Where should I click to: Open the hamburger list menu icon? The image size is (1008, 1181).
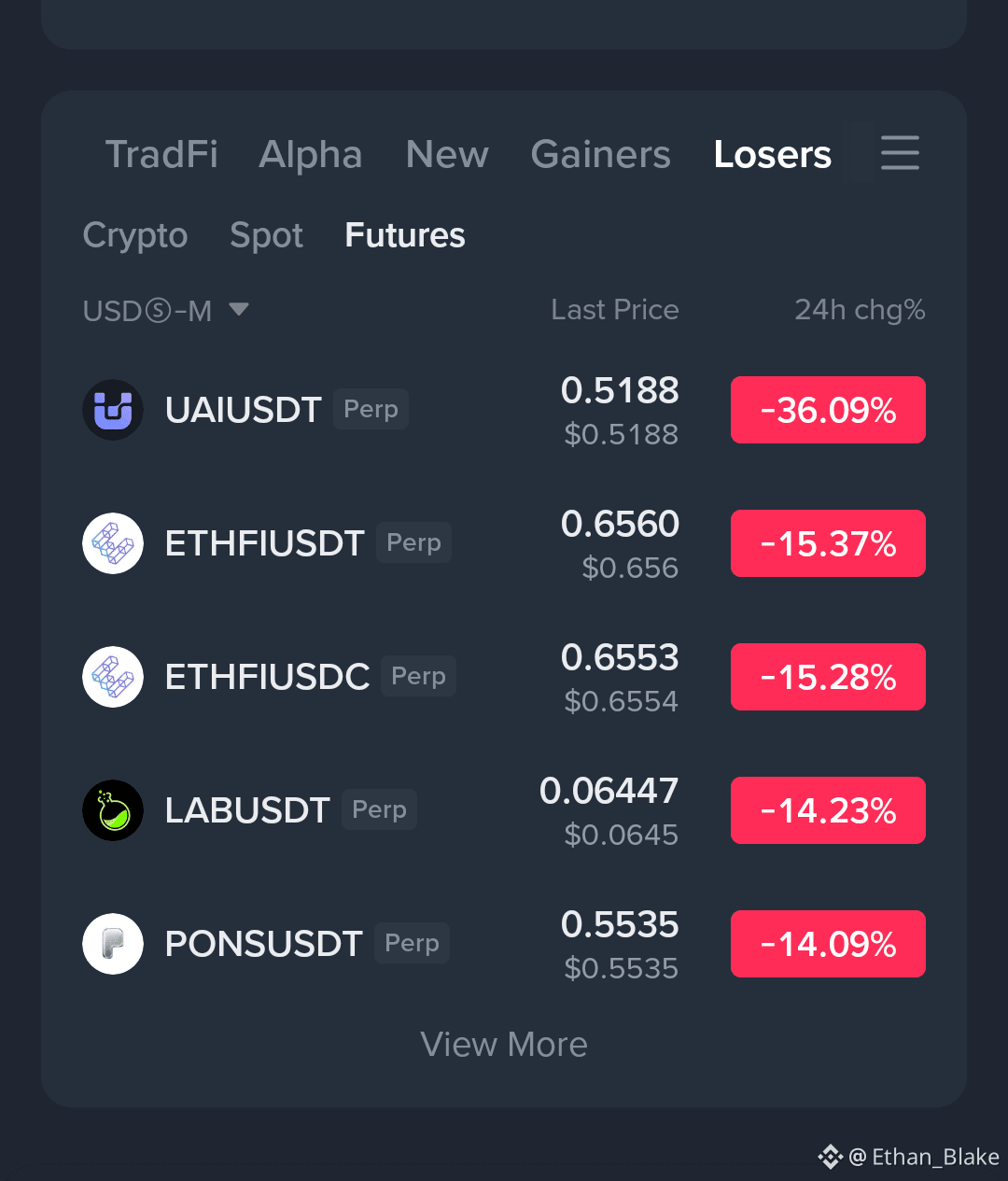point(900,153)
